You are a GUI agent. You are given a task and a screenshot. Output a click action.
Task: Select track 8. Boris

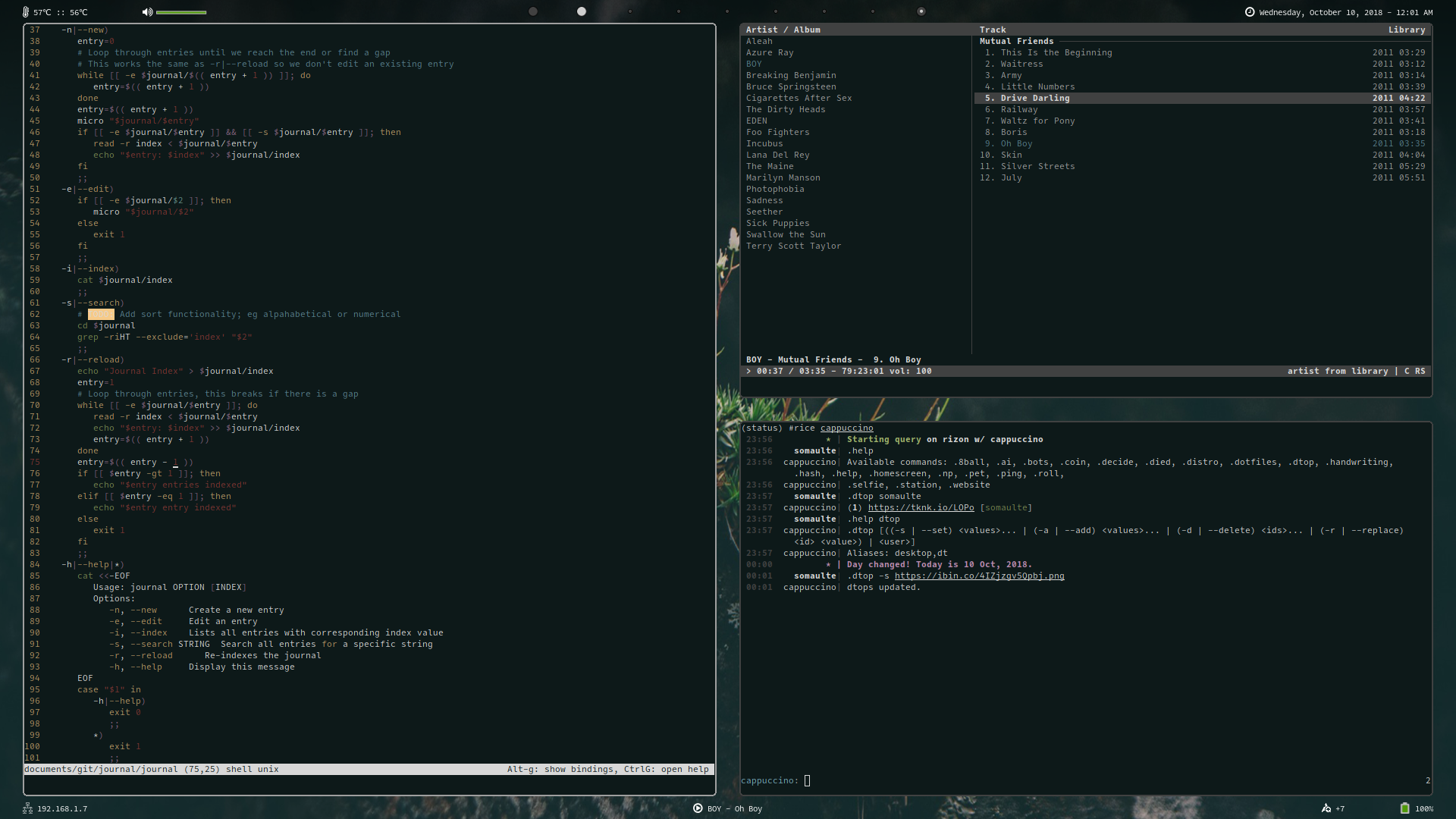point(1203,133)
